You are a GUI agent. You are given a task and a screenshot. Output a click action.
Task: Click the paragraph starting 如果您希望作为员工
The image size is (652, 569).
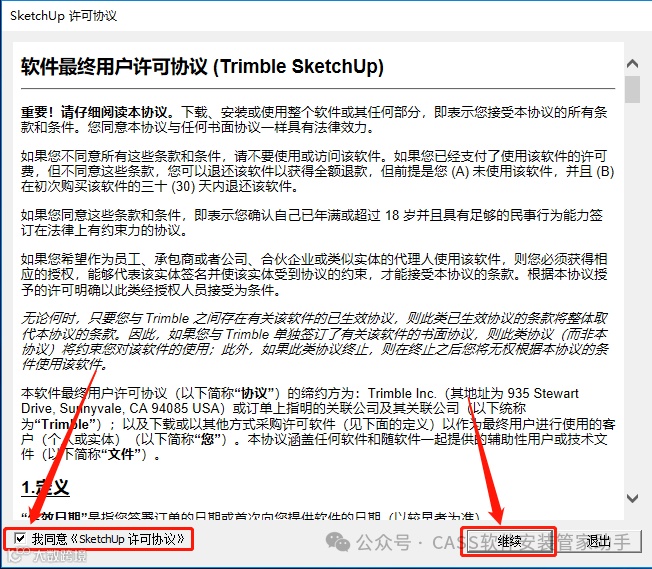point(314,275)
